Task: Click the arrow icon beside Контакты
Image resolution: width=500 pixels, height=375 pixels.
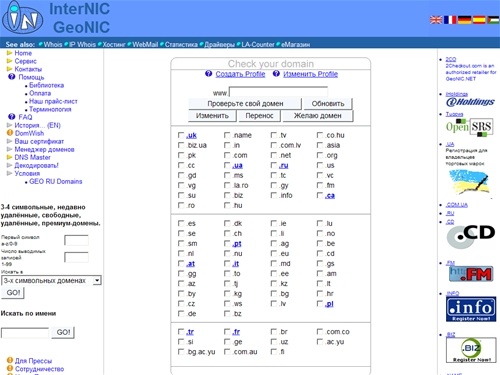Action: (x=9, y=69)
